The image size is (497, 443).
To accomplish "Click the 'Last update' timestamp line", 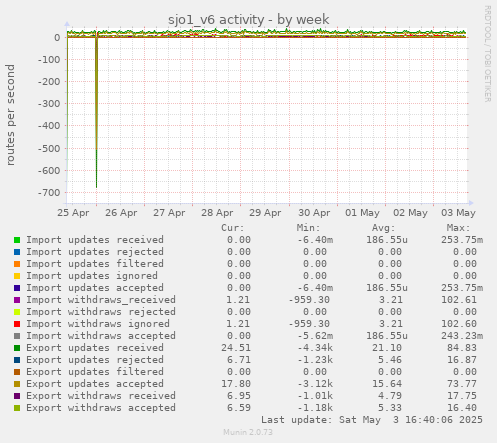I will tap(372, 420).
